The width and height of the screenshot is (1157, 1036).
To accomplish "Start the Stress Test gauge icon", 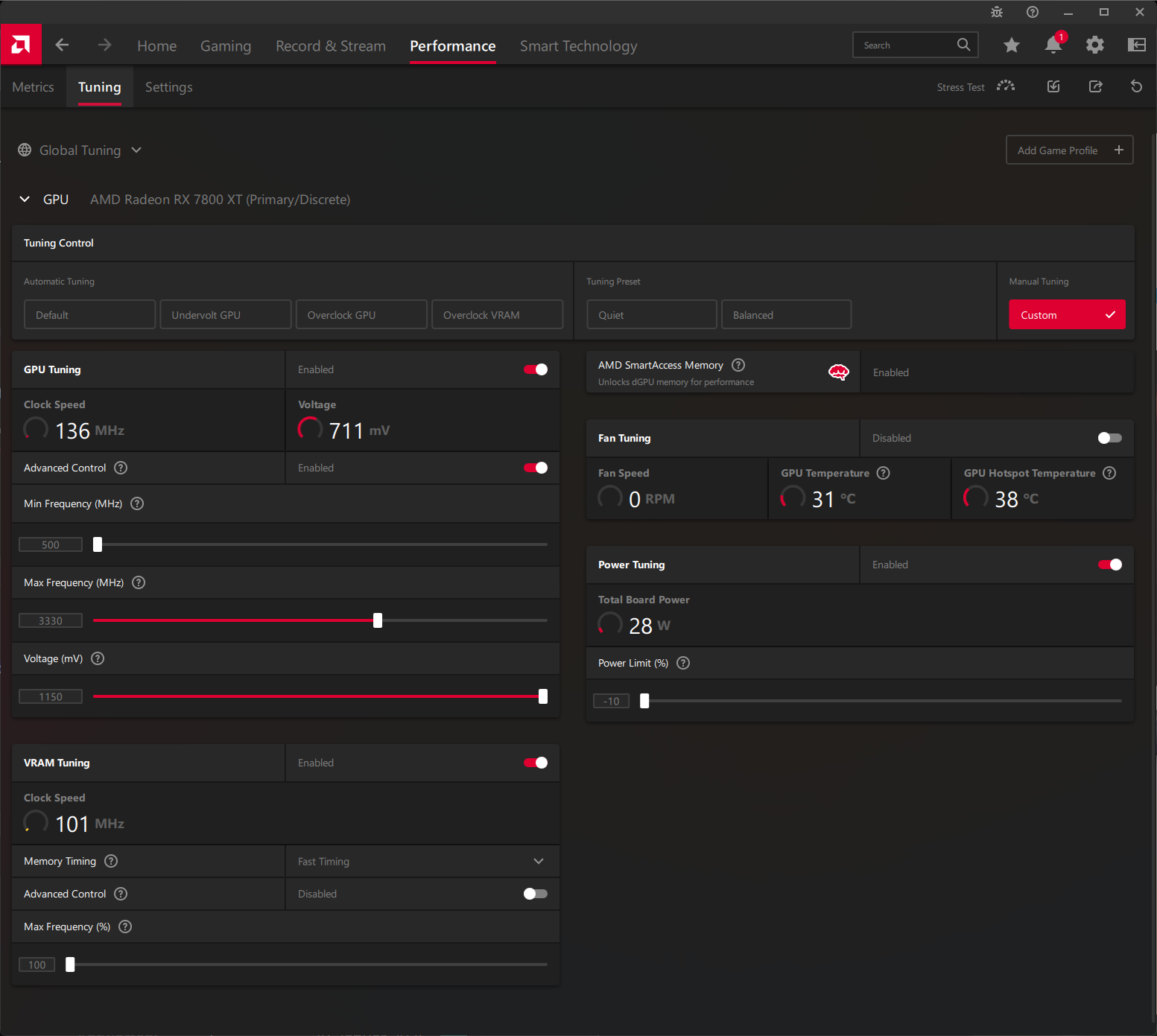I will (x=1006, y=86).
